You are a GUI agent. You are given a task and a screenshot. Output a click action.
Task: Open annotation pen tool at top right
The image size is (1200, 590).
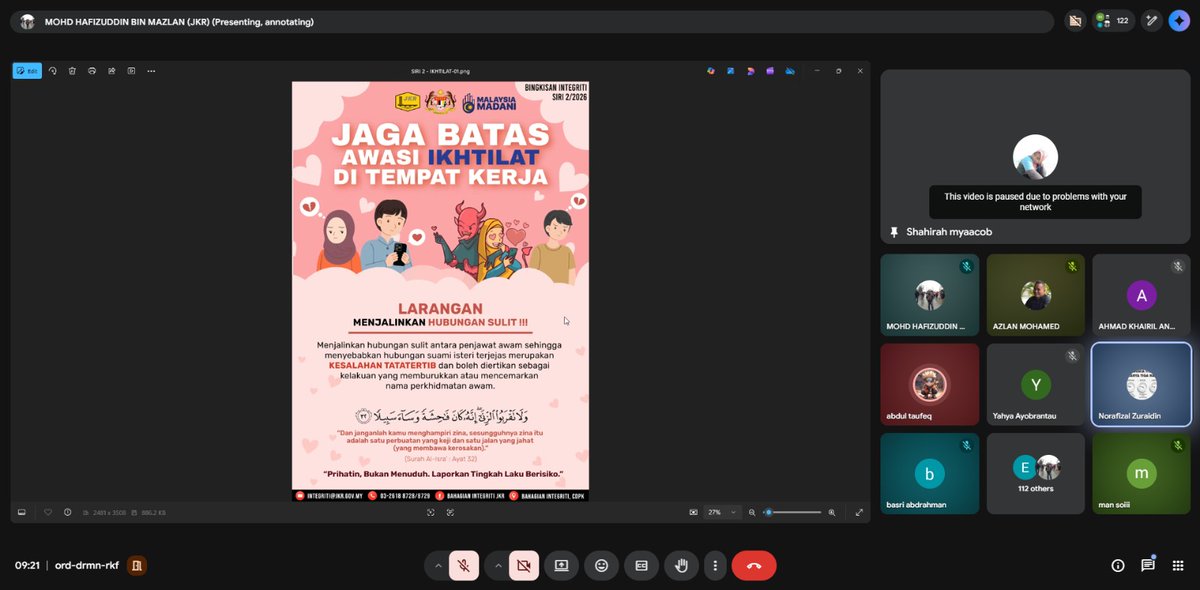[x=1152, y=20]
